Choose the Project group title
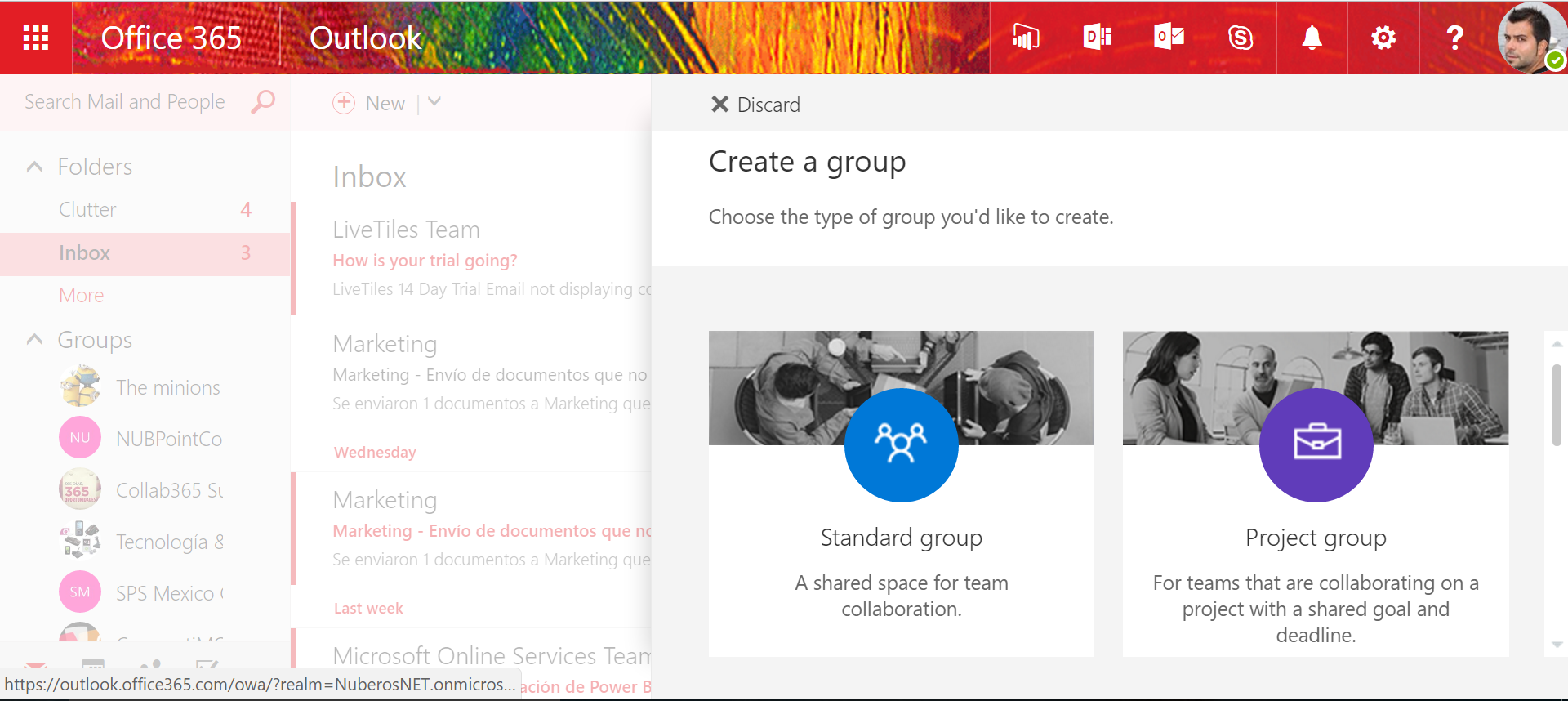This screenshot has height=701, width=1568. 1316,538
